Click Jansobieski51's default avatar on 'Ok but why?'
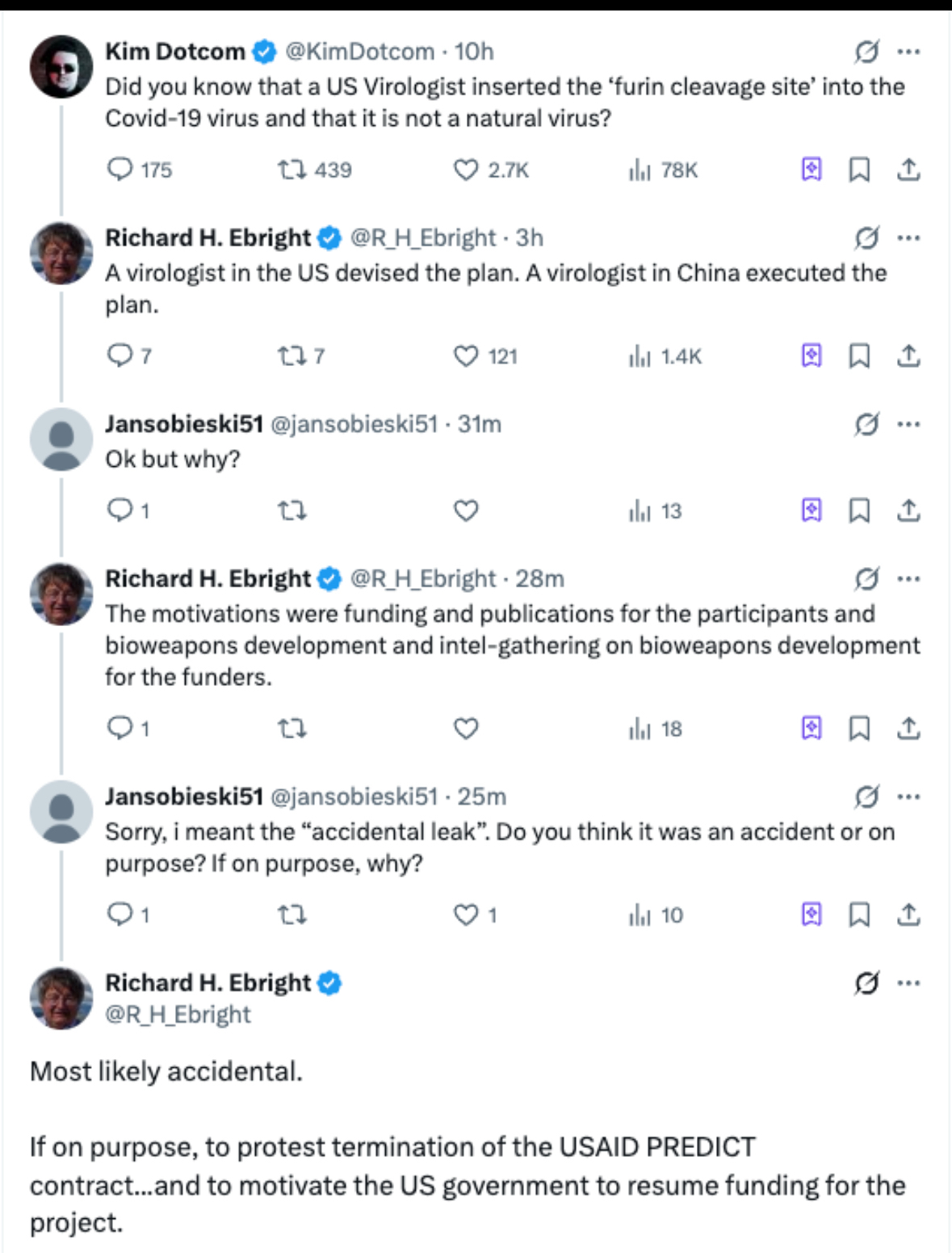This screenshot has height=1253, width=952. pyautogui.click(x=61, y=439)
